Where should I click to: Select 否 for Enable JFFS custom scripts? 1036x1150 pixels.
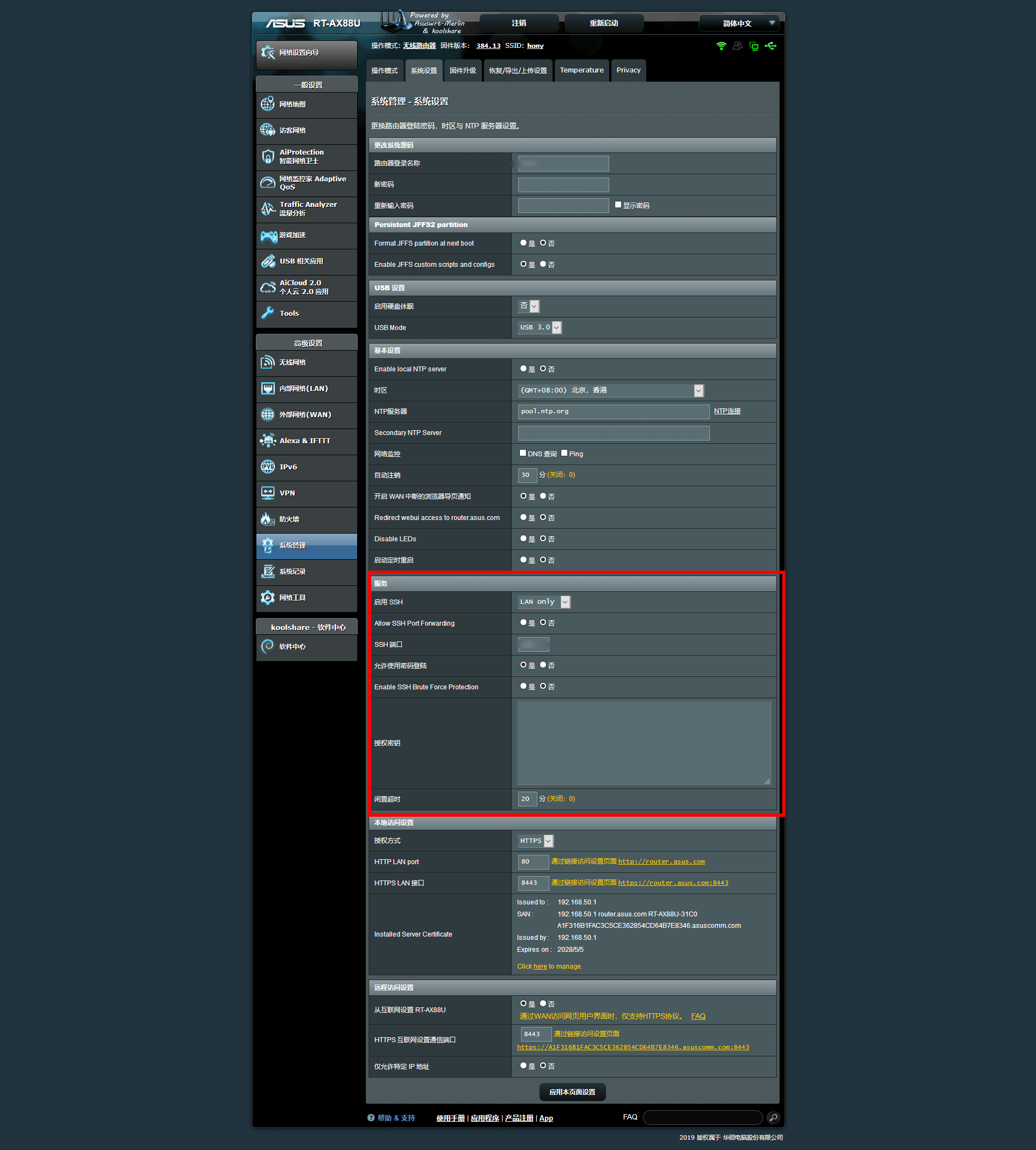[543, 264]
